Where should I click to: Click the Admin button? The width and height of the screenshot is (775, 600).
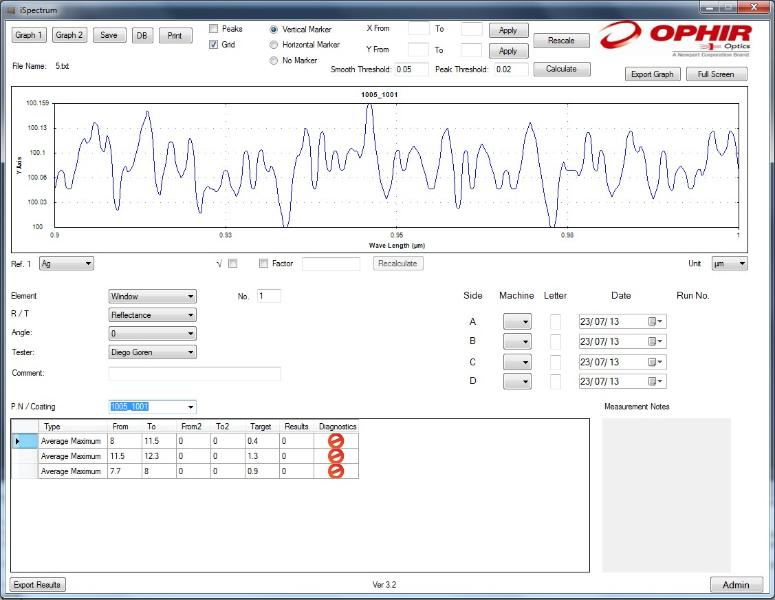click(x=736, y=585)
